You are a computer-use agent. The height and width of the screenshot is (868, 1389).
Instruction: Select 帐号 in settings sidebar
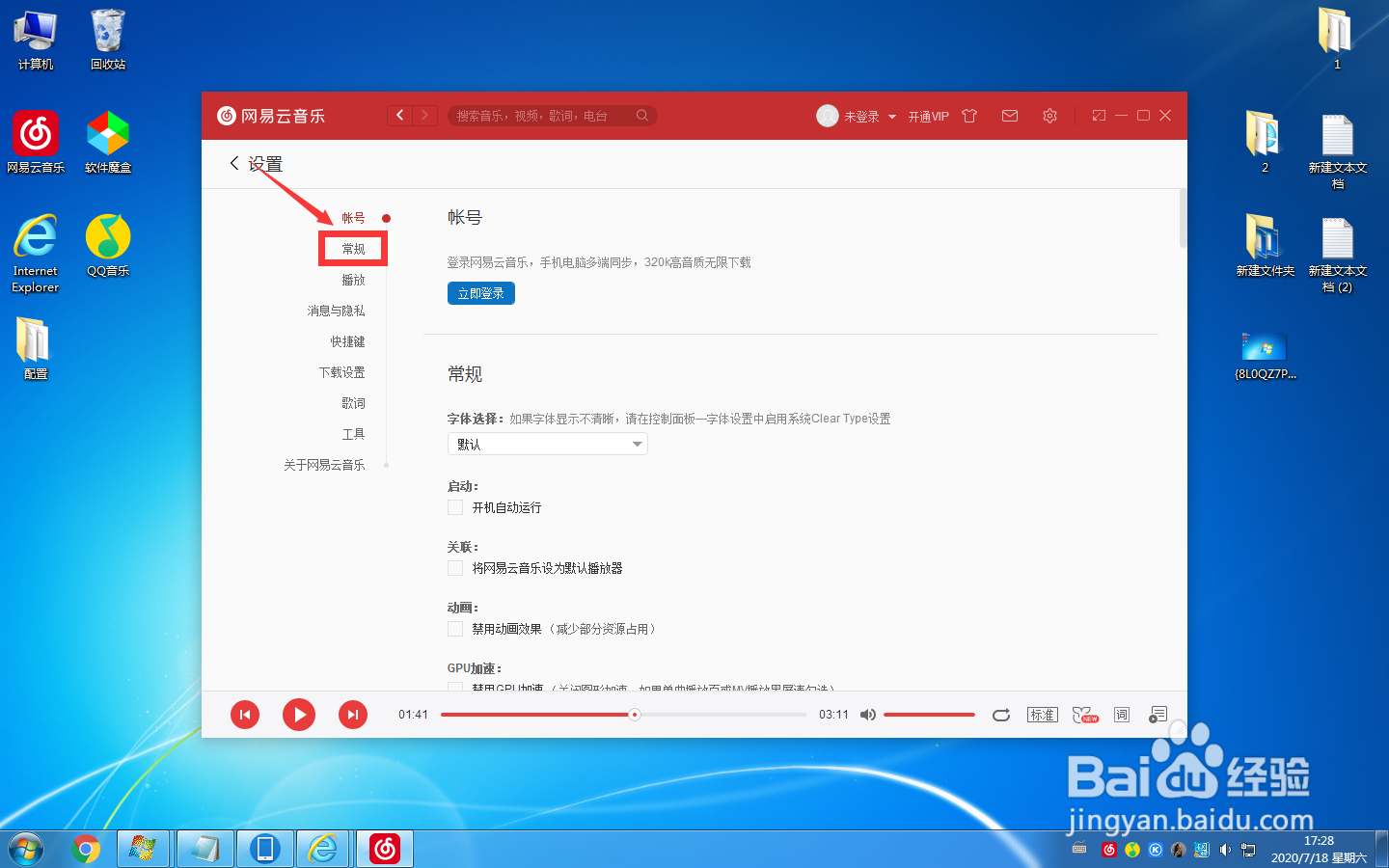pyautogui.click(x=353, y=218)
